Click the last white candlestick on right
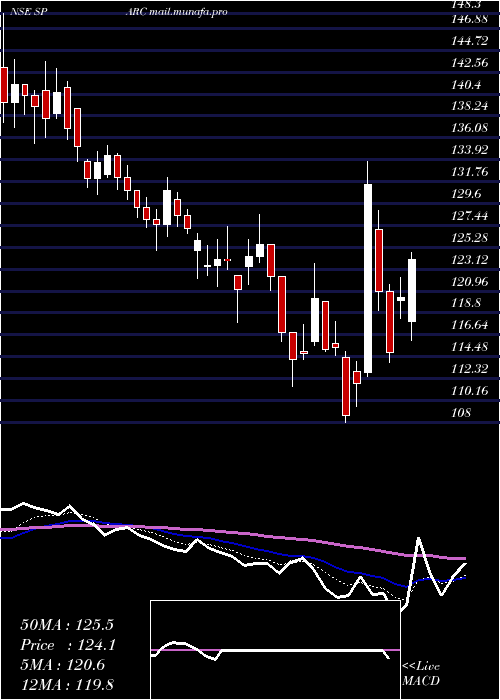The height and width of the screenshot is (700, 500). 412,290
